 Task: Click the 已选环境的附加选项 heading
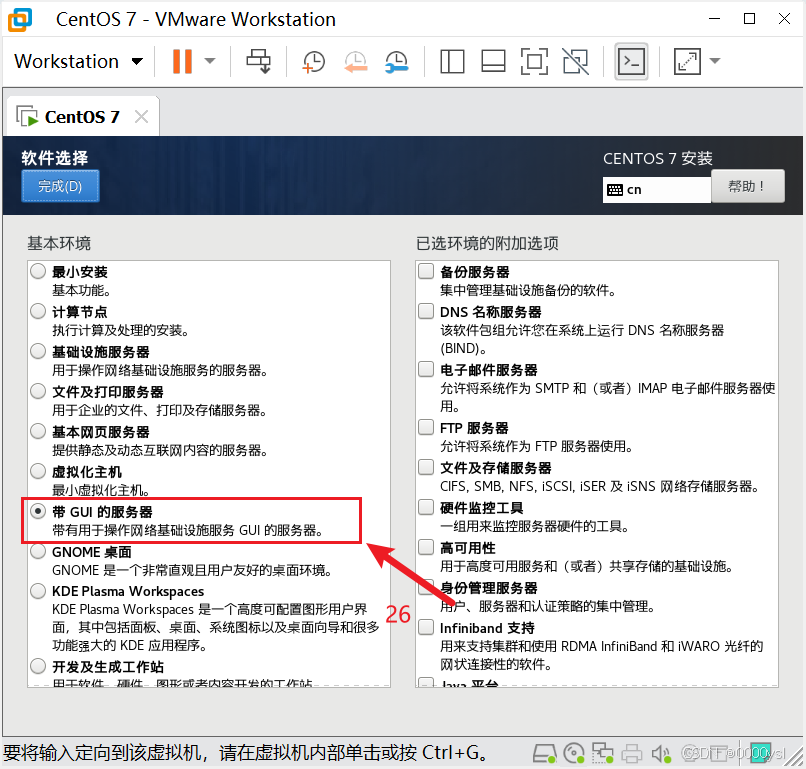click(x=487, y=243)
